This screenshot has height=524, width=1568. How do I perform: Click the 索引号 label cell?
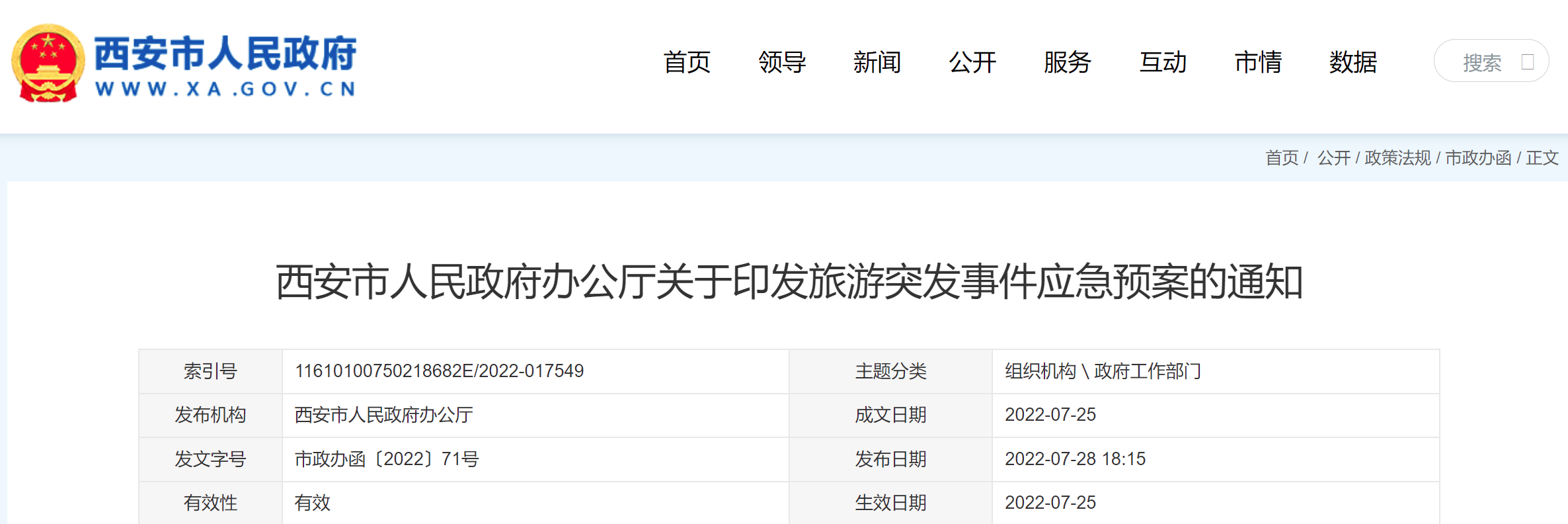point(210,371)
